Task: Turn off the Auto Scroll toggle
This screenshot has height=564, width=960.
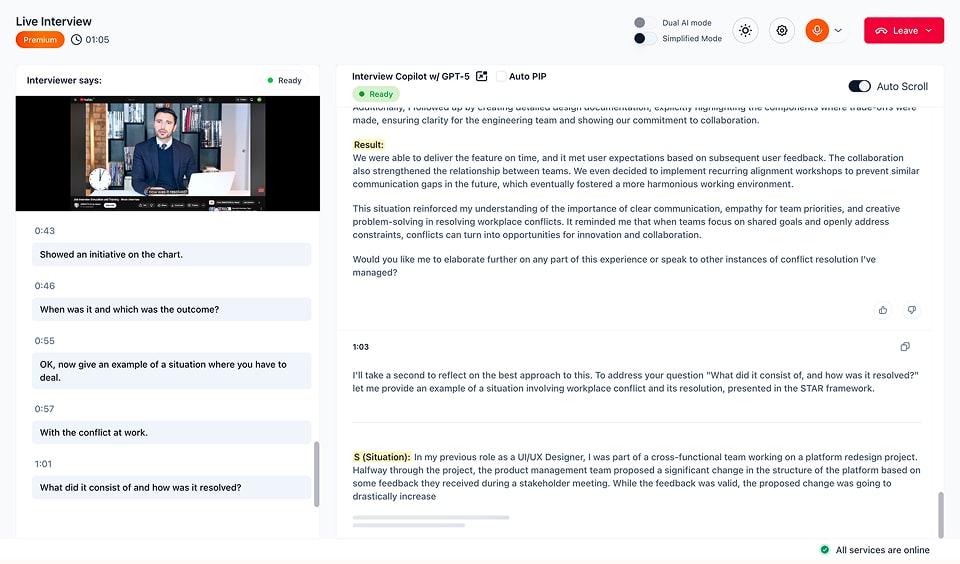Action: 859,86
